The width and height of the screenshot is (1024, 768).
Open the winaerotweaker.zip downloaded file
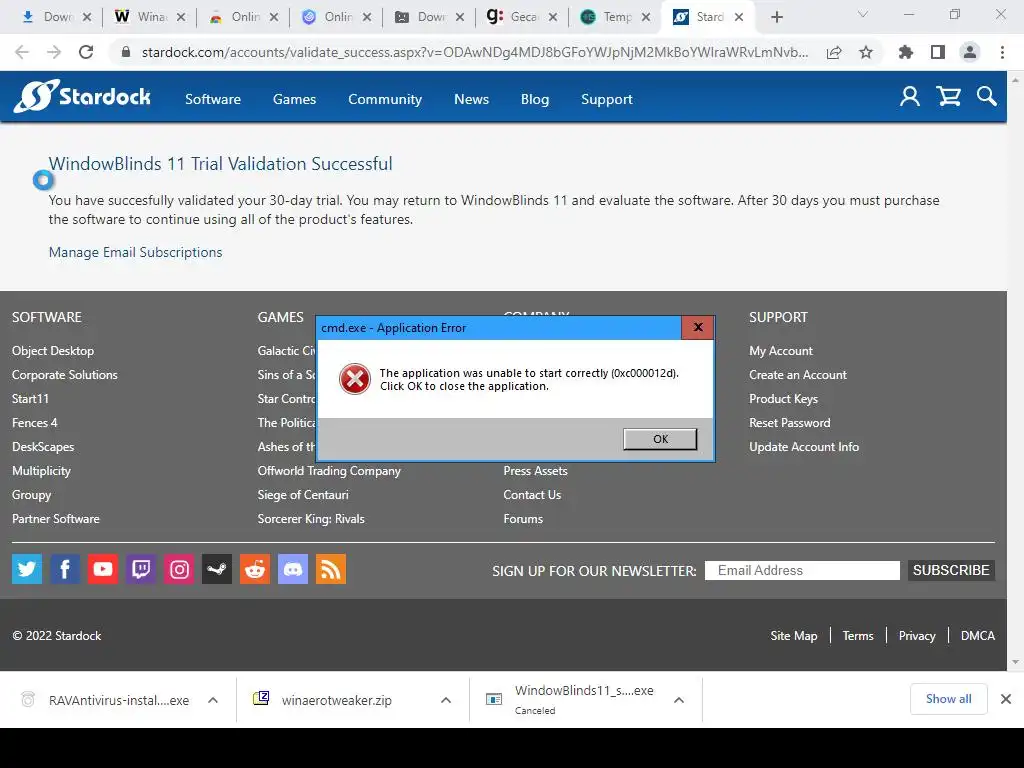[x=336, y=700]
